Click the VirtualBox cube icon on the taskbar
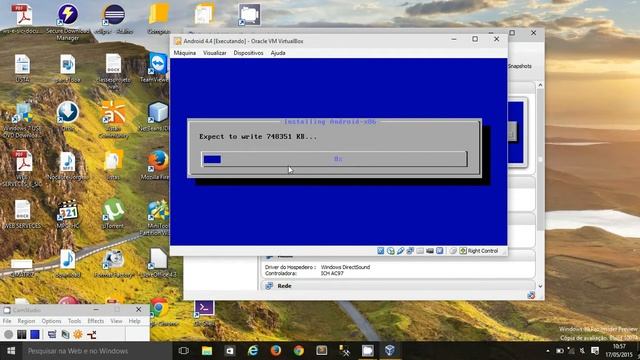640x360 pixels. [x=390, y=351]
